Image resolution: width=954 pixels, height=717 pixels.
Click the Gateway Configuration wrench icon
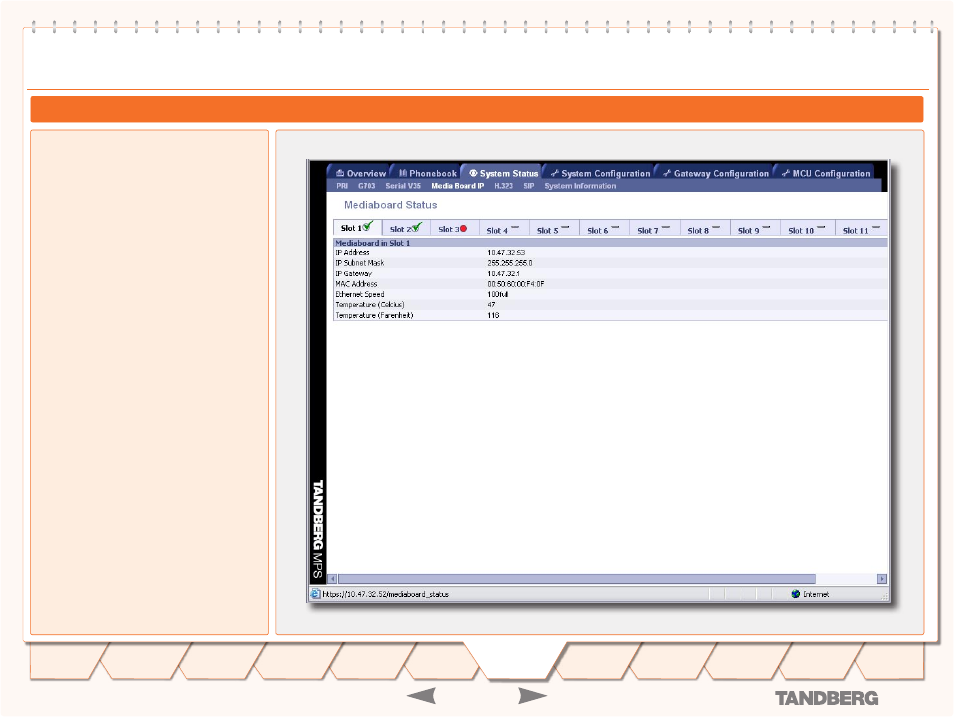(667, 173)
